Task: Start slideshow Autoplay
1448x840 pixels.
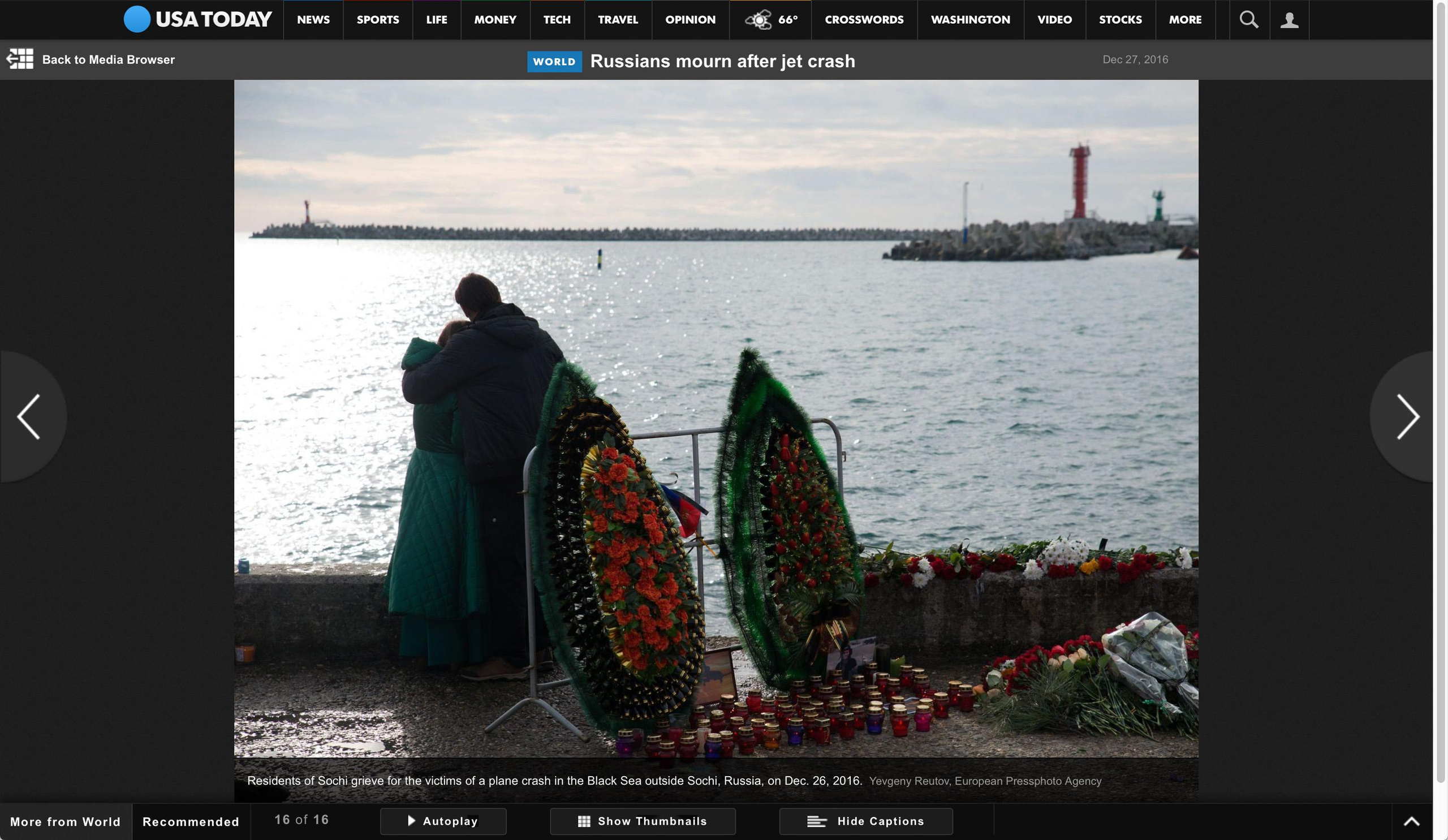Action: pyautogui.click(x=443, y=821)
